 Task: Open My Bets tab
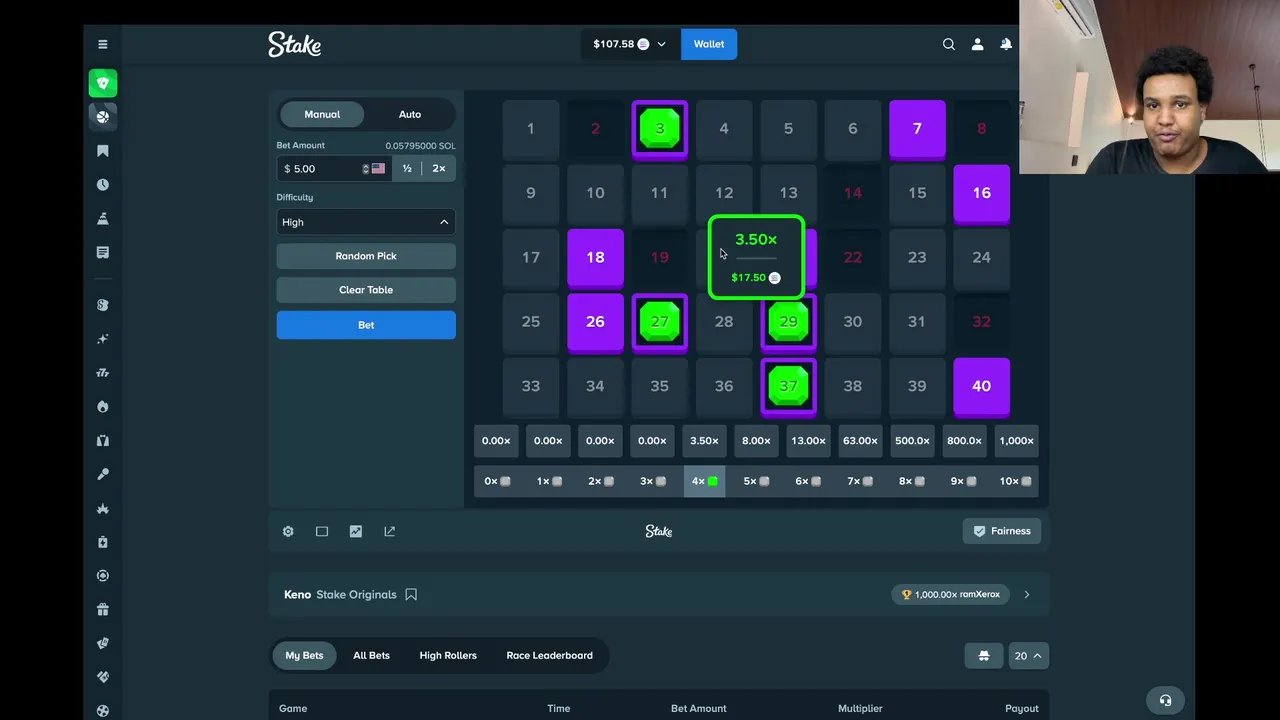click(304, 656)
